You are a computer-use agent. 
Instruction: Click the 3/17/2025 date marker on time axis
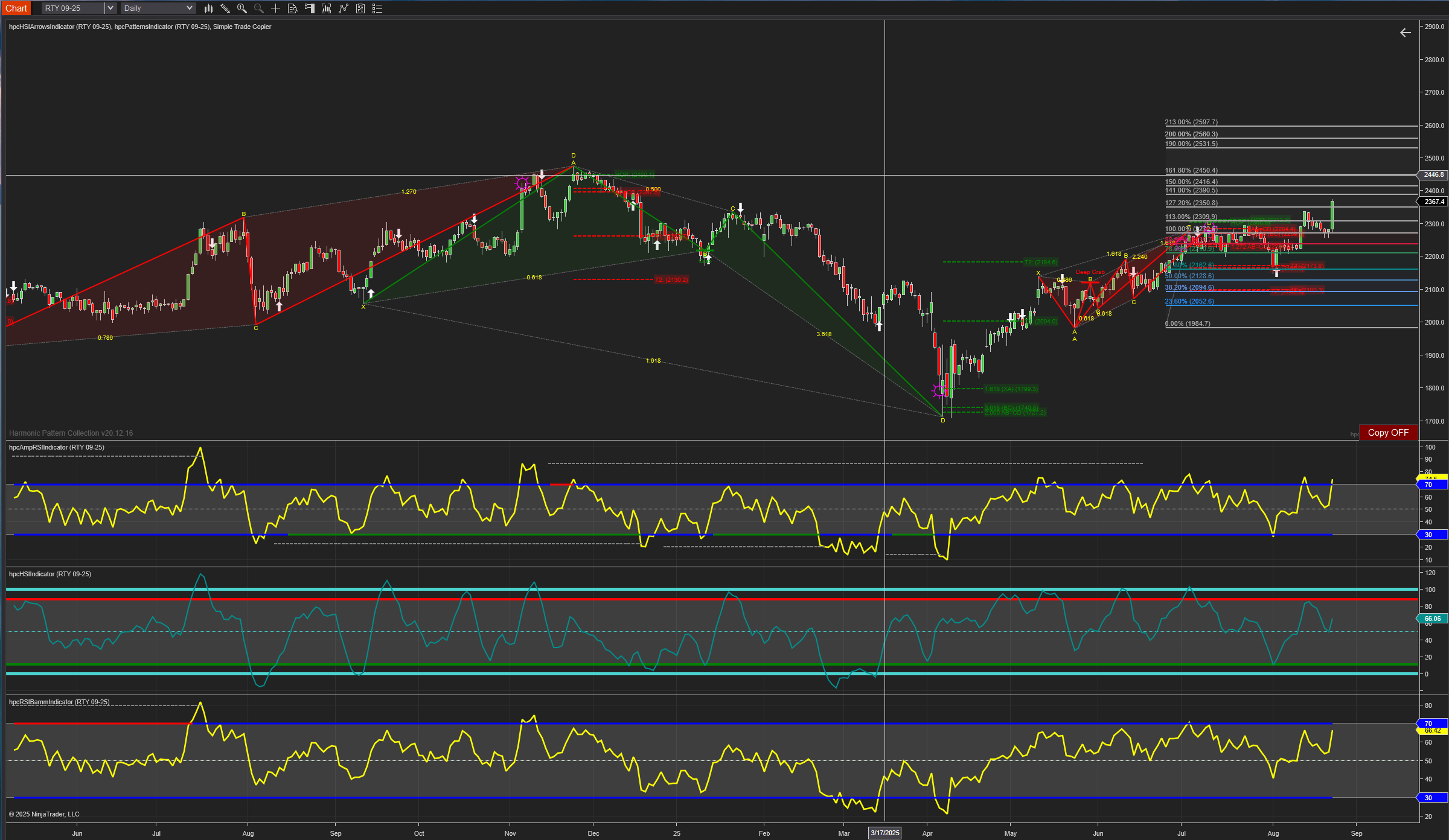click(x=884, y=833)
